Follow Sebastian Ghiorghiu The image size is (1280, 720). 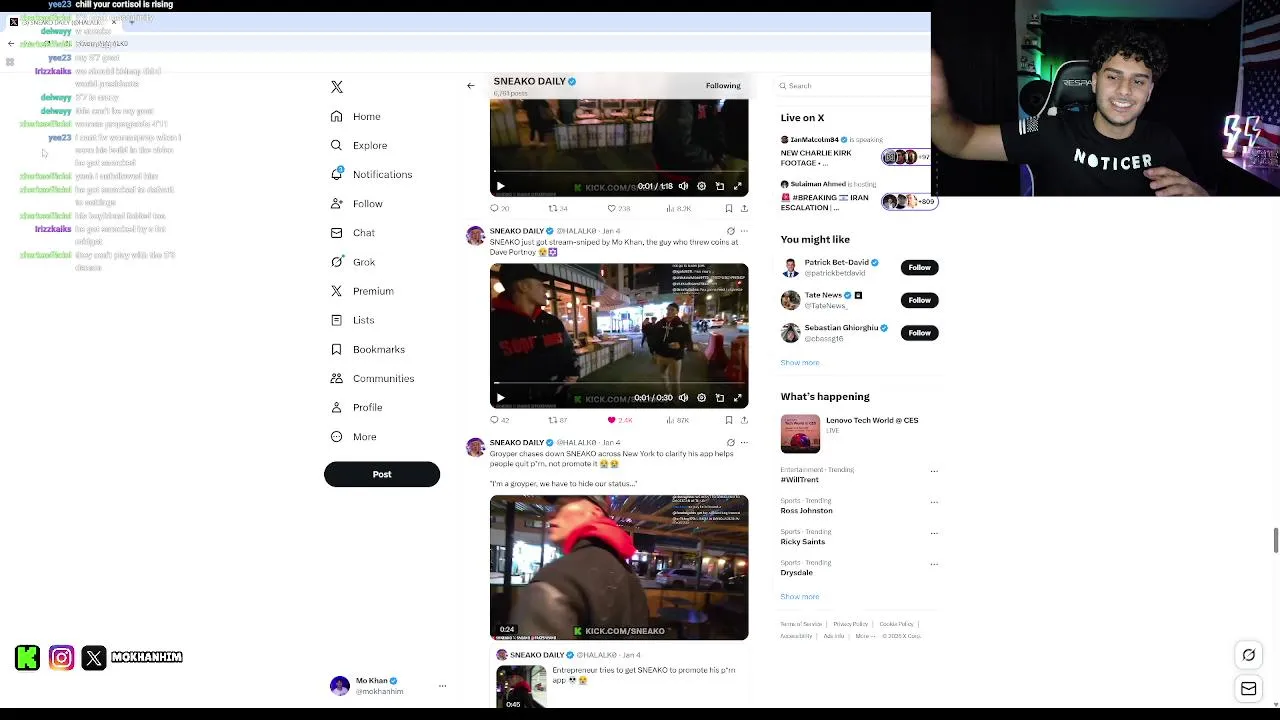(x=919, y=333)
